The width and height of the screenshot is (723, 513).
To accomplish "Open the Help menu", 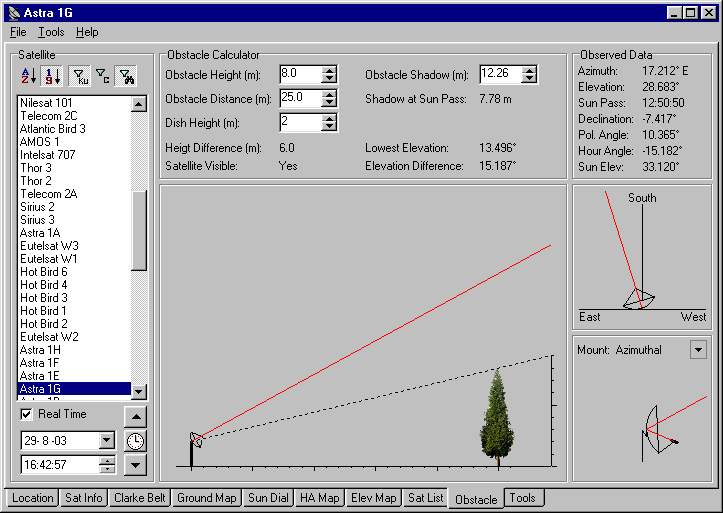I will [x=87, y=32].
